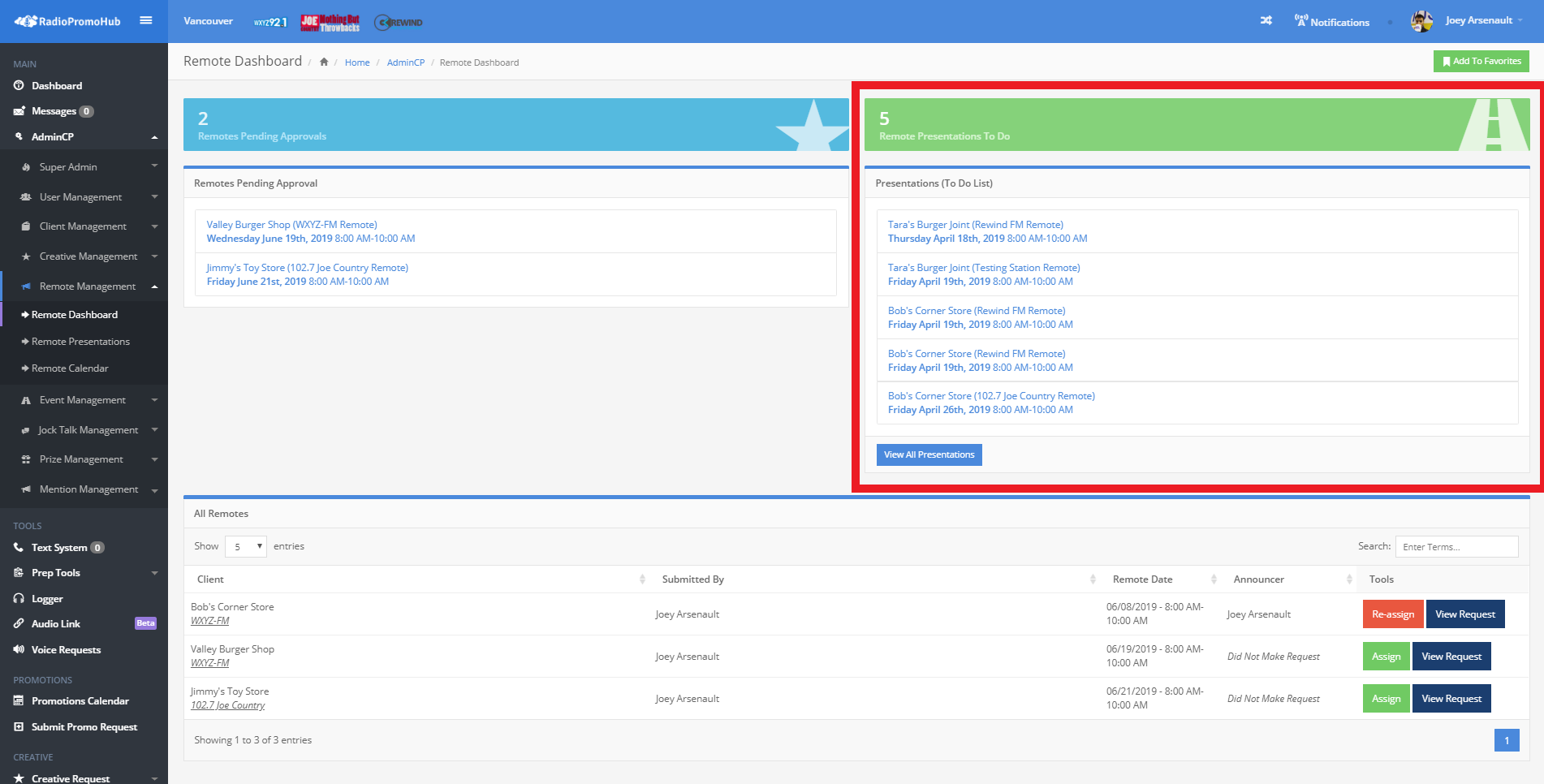Screen dimensions: 1544x784
Task: Select the WXYZ 92.1 station logo
Action: [x=270, y=22]
